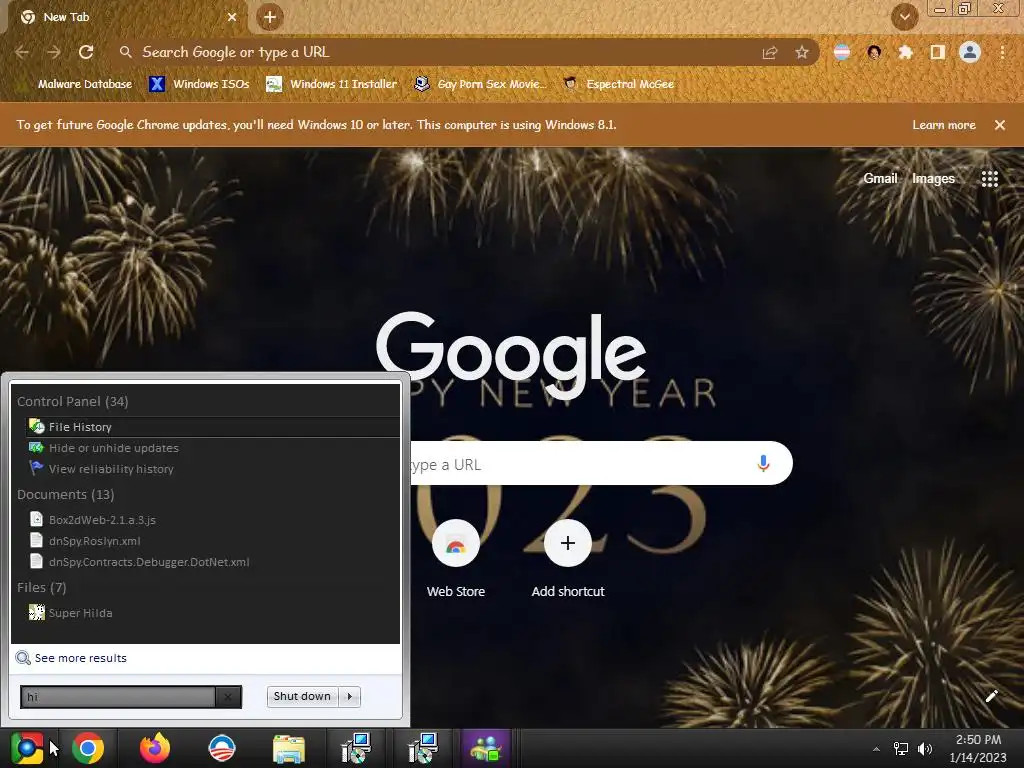
Task: Show hidden system tray icons
Action: (876, 749)
